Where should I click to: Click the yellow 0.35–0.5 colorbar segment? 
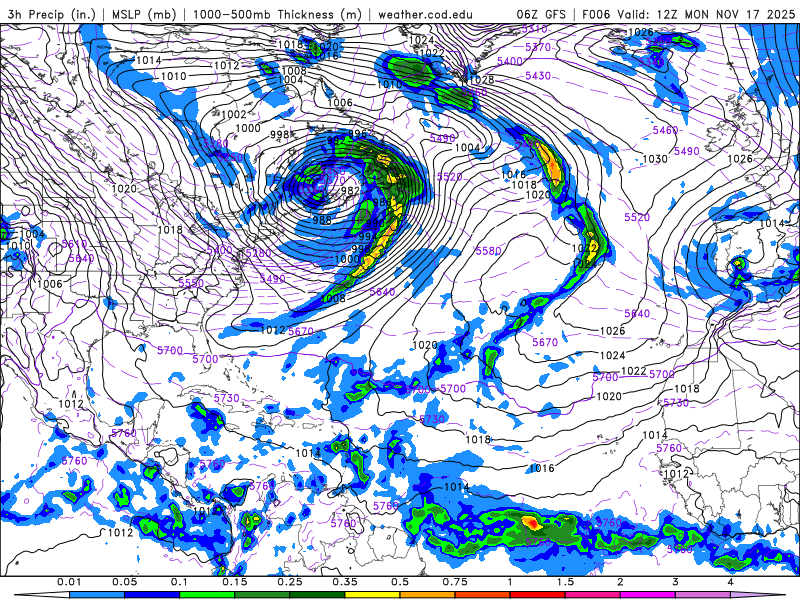[x=372, y=595]
